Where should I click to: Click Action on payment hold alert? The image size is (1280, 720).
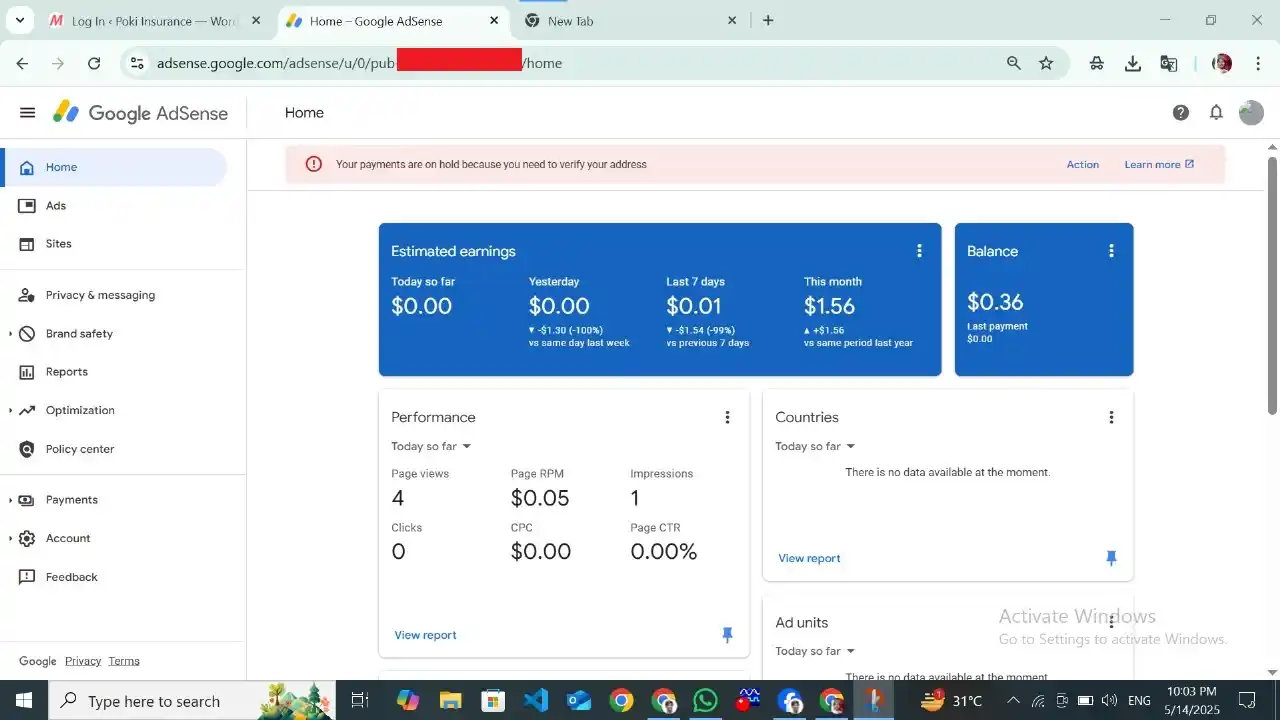(x=1082, y=164)
